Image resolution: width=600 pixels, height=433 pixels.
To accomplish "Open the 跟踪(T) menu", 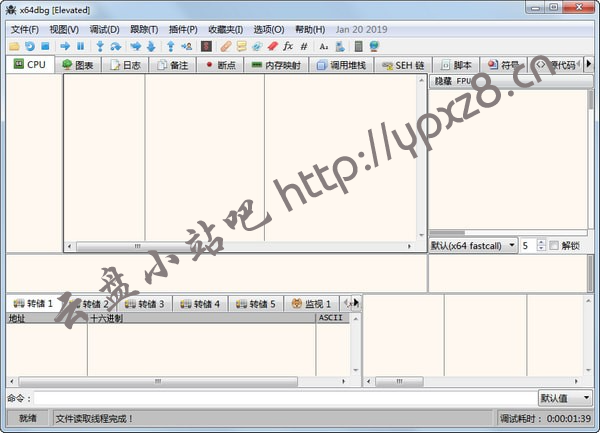I will (x=144, y=29).
